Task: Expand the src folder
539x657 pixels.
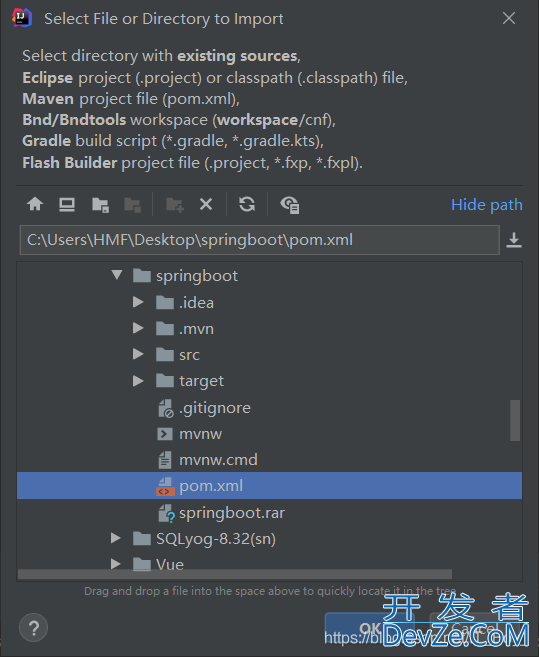Action: [138, 354]
